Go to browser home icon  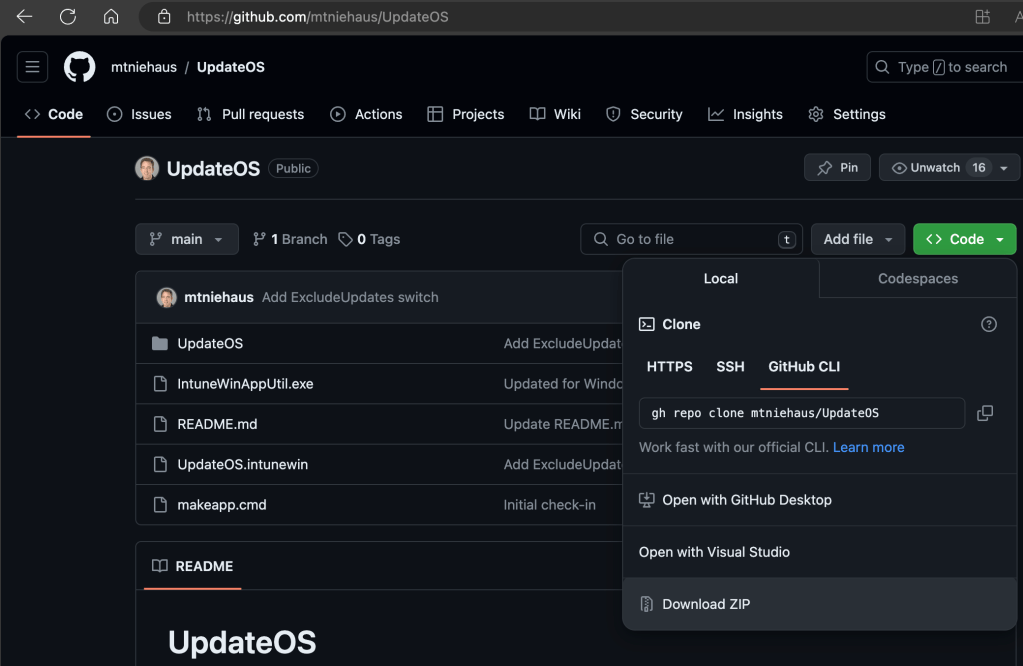pyautogui.click(x=111, y=17)
